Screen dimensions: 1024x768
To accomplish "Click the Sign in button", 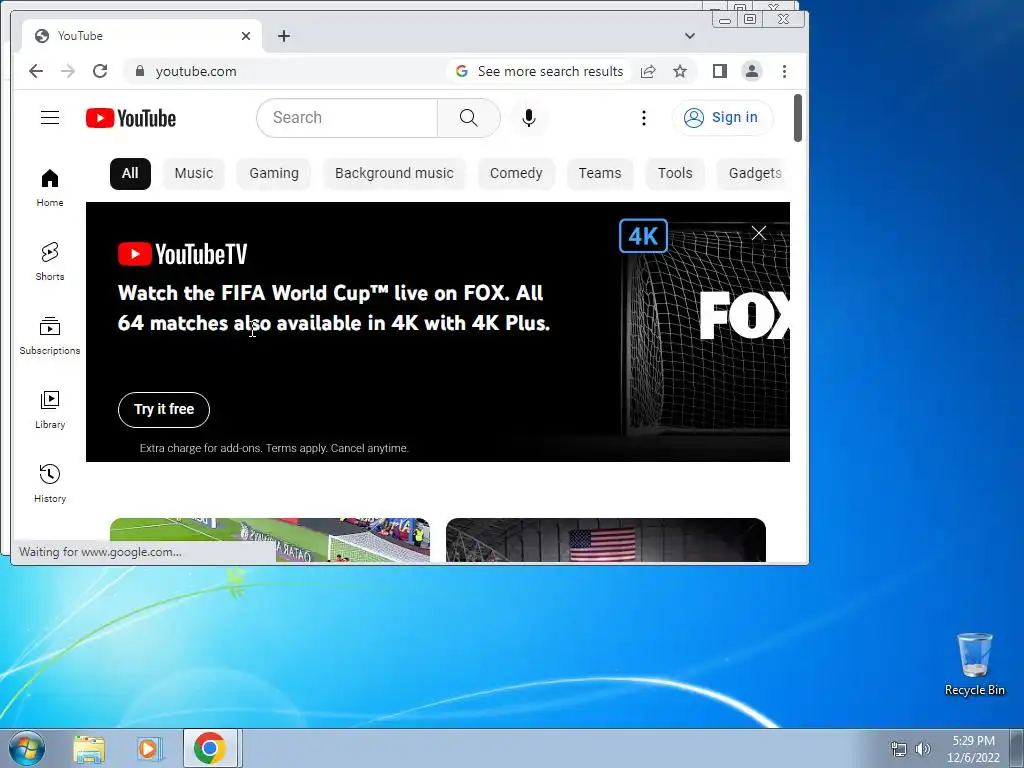I will [722, 118].
